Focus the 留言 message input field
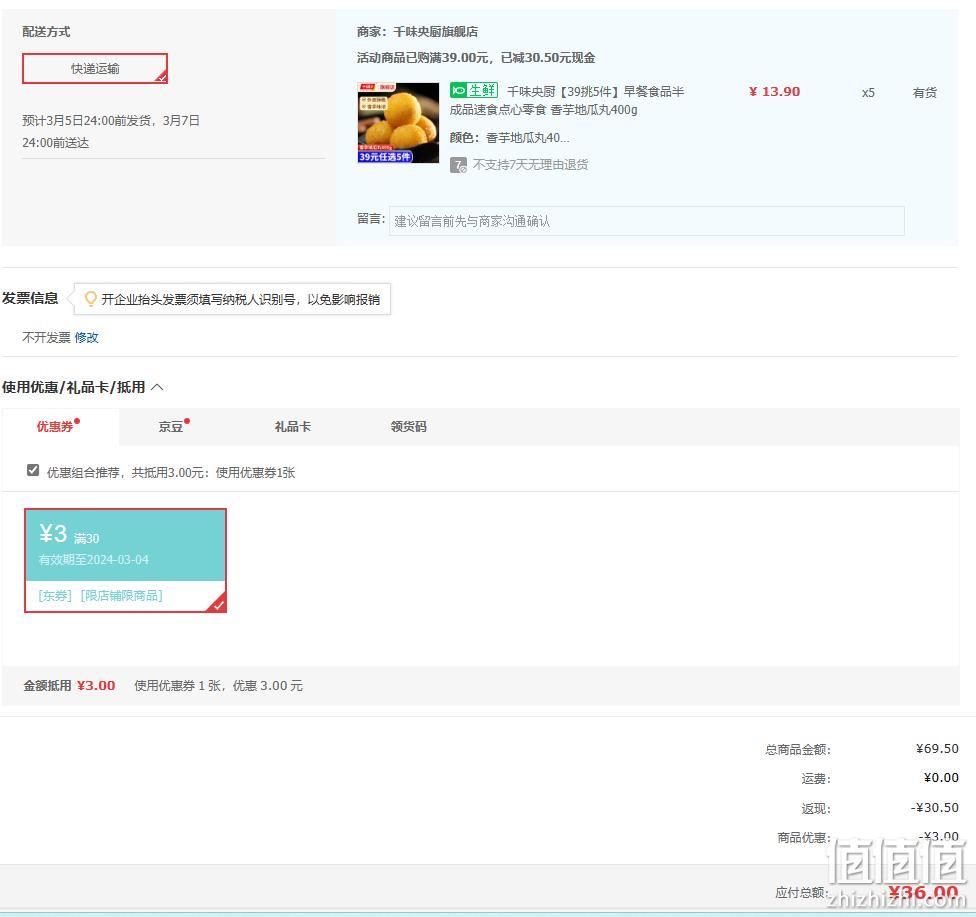The image size is (976, 917). click(646, 221)
